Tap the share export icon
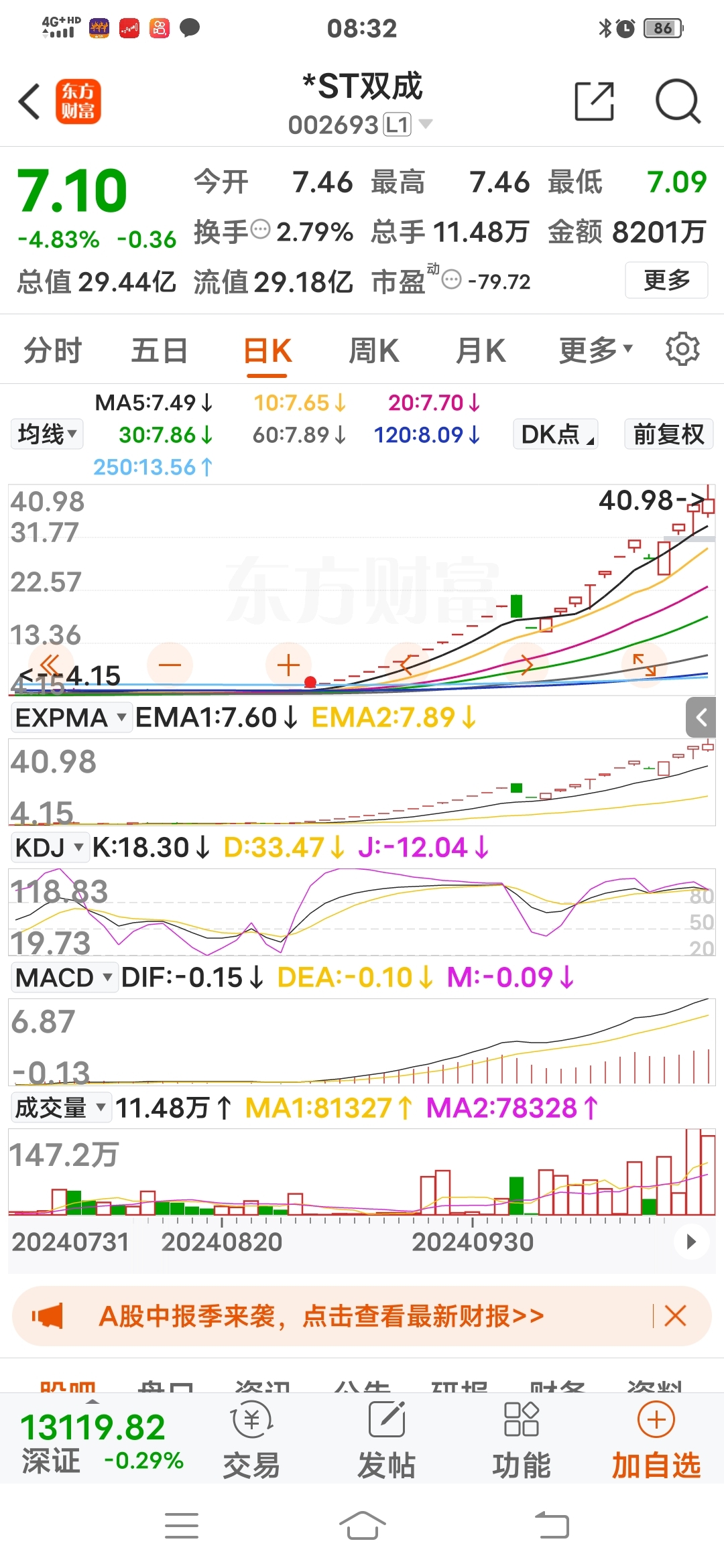 pos(595,101)
